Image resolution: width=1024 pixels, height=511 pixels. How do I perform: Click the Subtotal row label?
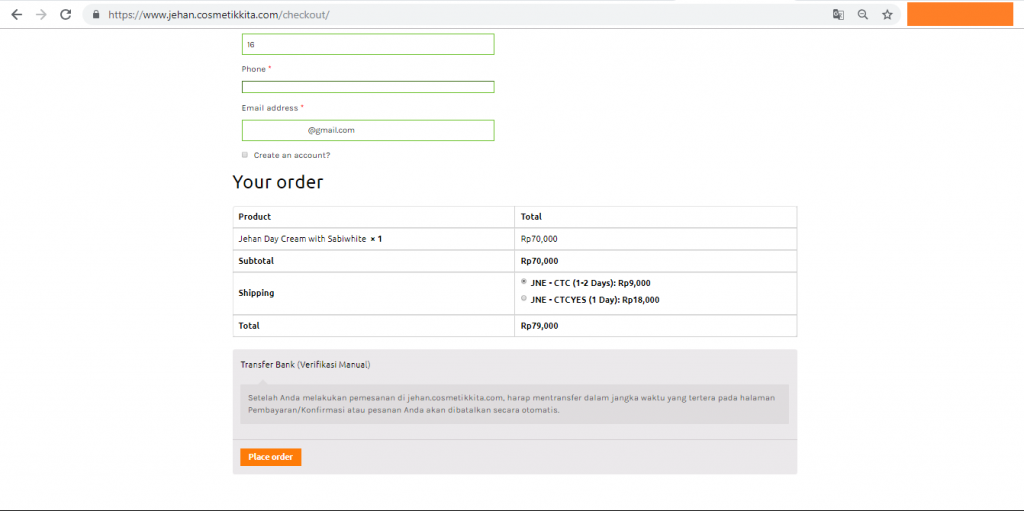tap(256, 261)
